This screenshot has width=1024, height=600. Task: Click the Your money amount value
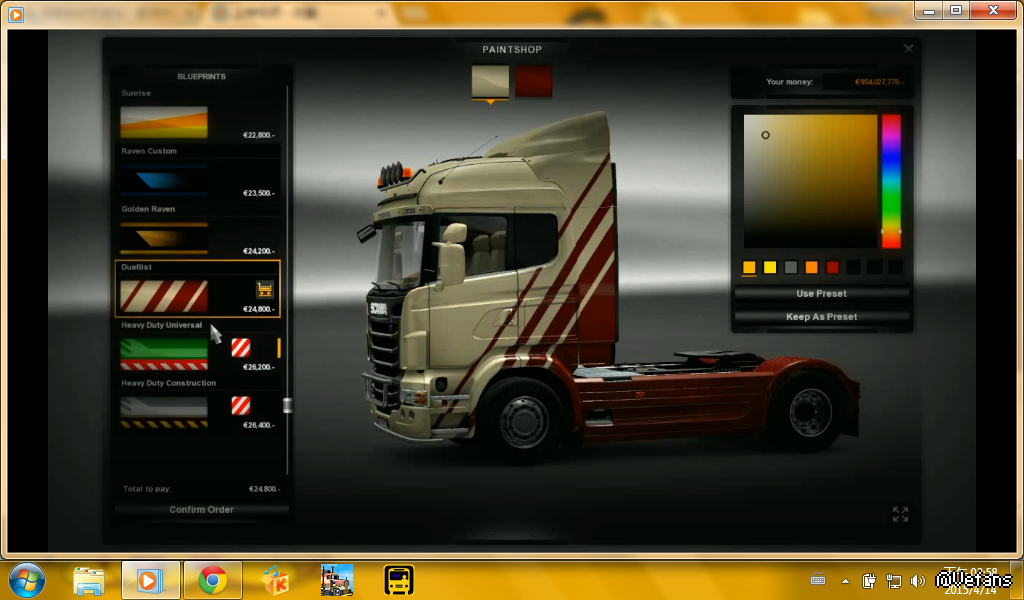click(879, 82)
